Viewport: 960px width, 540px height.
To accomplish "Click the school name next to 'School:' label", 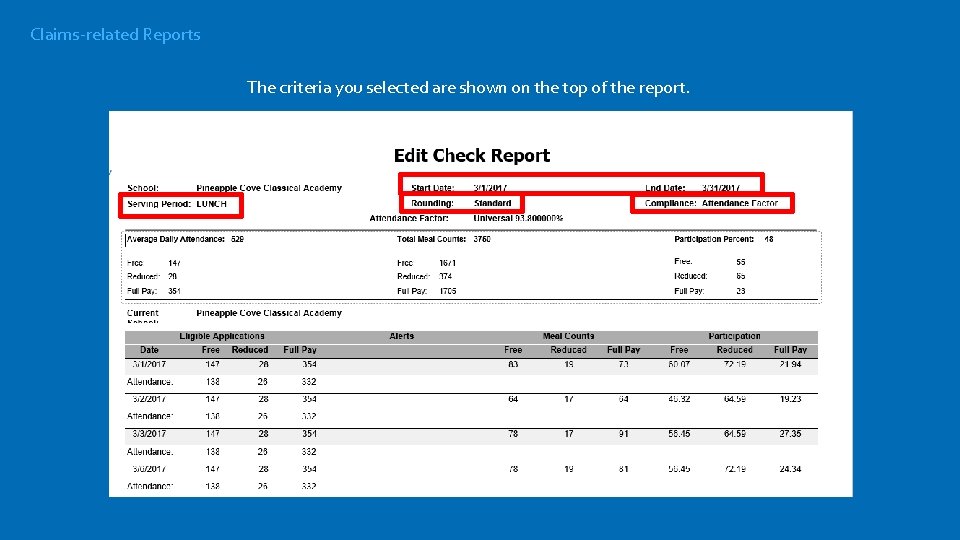I will click(269, 188).
